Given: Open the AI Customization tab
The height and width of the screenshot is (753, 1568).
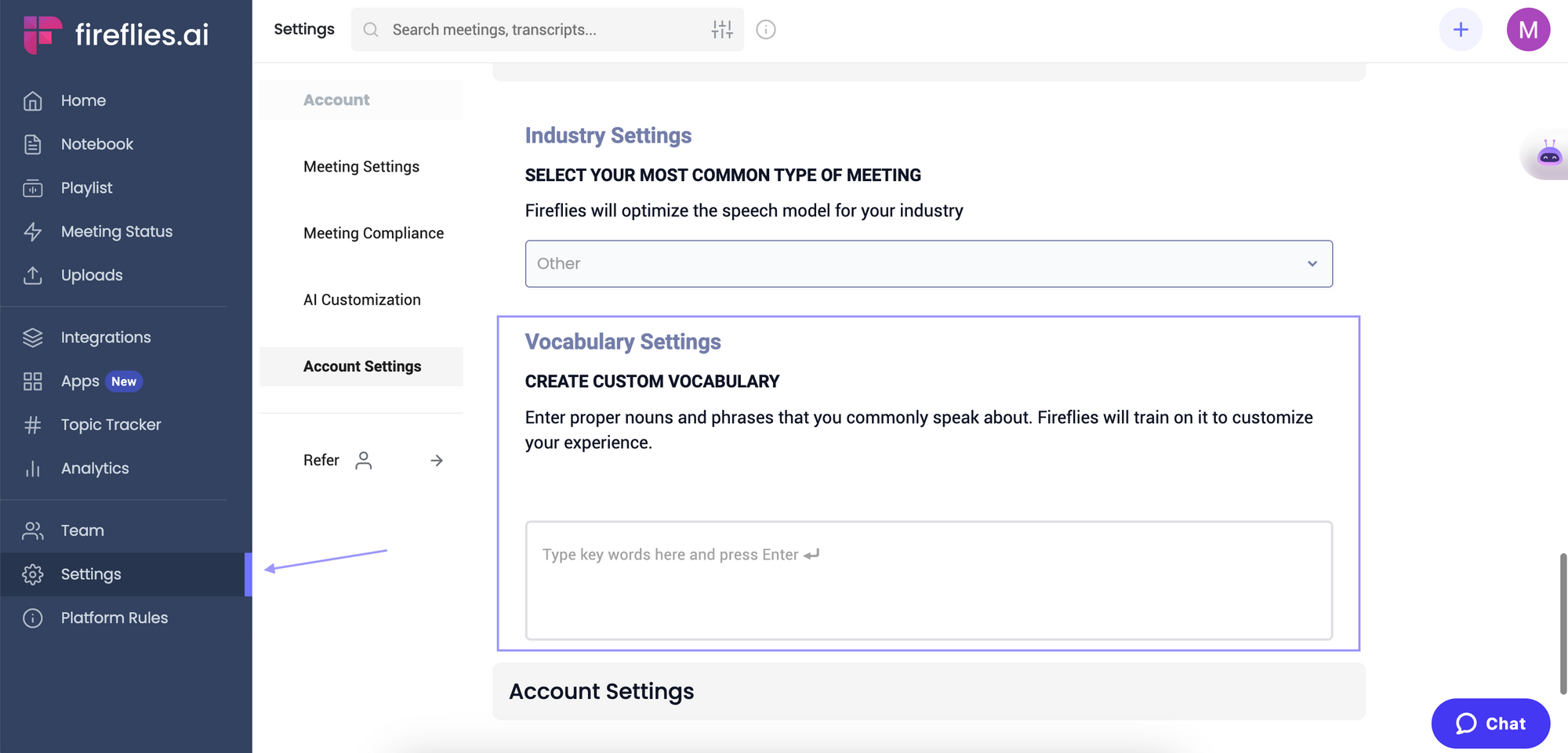Looking at the screenshot, I should tap(361, 299).
